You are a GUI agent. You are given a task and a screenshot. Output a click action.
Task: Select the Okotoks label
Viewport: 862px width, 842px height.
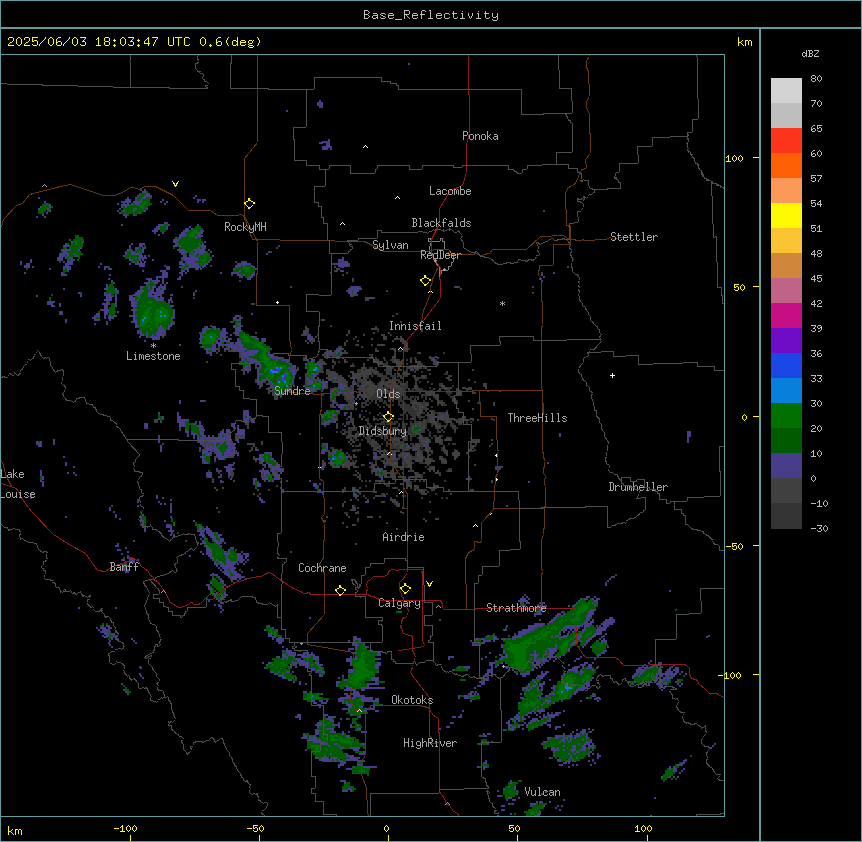[x=412, y=700]
